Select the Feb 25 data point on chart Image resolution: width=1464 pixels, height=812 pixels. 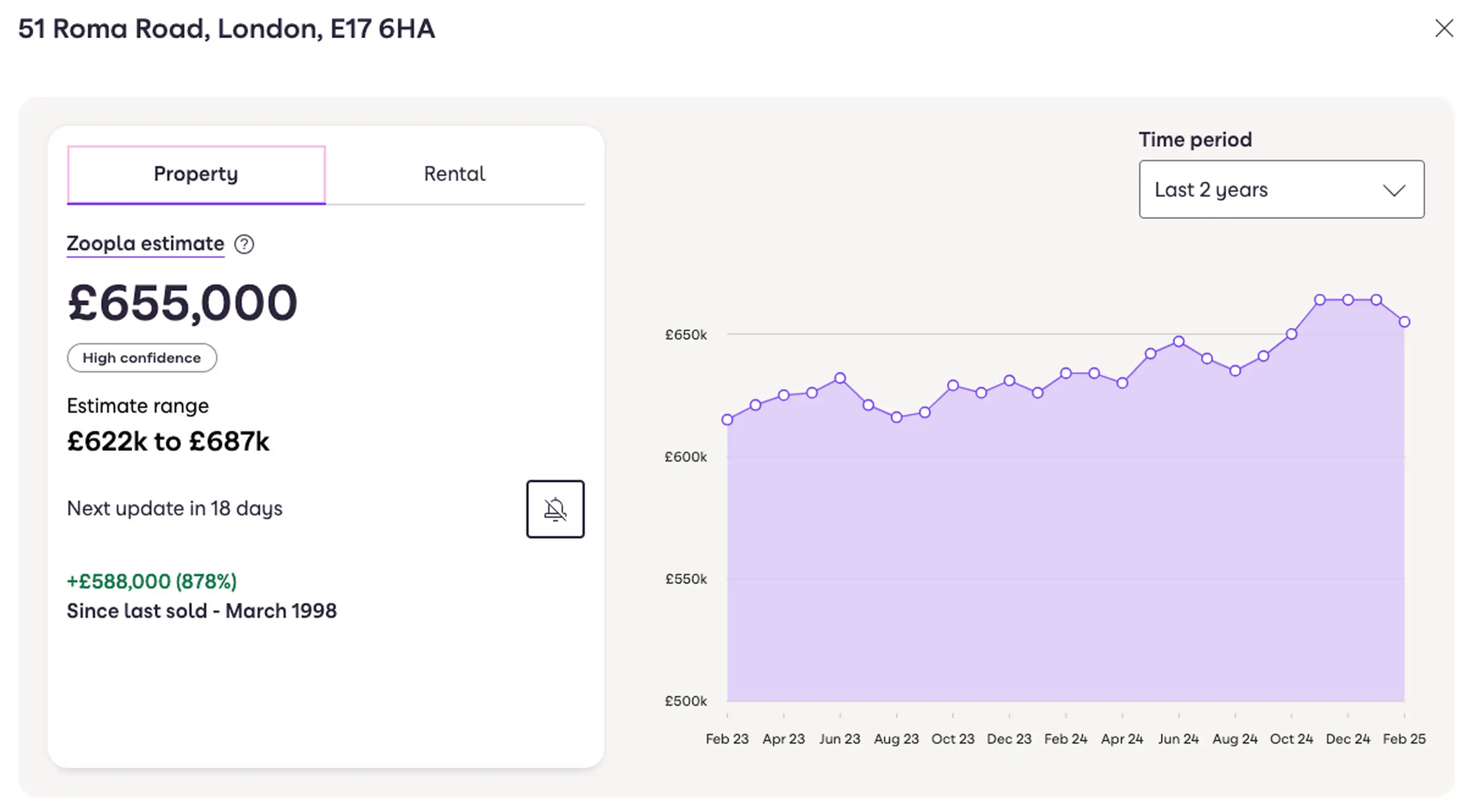tap(1404, 322)
